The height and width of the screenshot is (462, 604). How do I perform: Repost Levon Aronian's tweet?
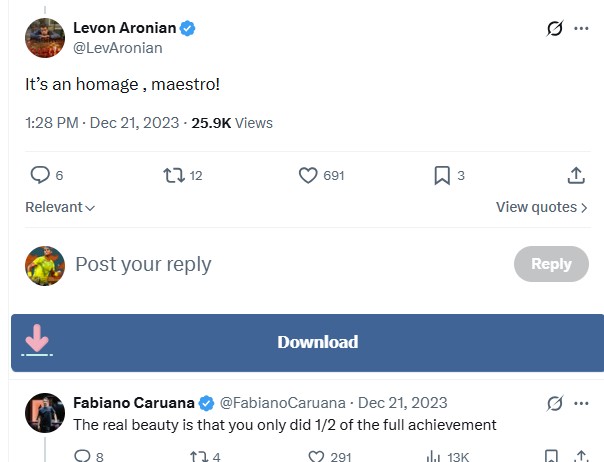[174, 175]
